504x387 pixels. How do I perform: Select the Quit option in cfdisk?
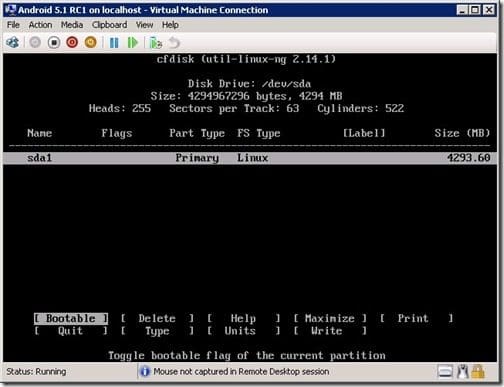pyautogui.click(x=71, y=331)
